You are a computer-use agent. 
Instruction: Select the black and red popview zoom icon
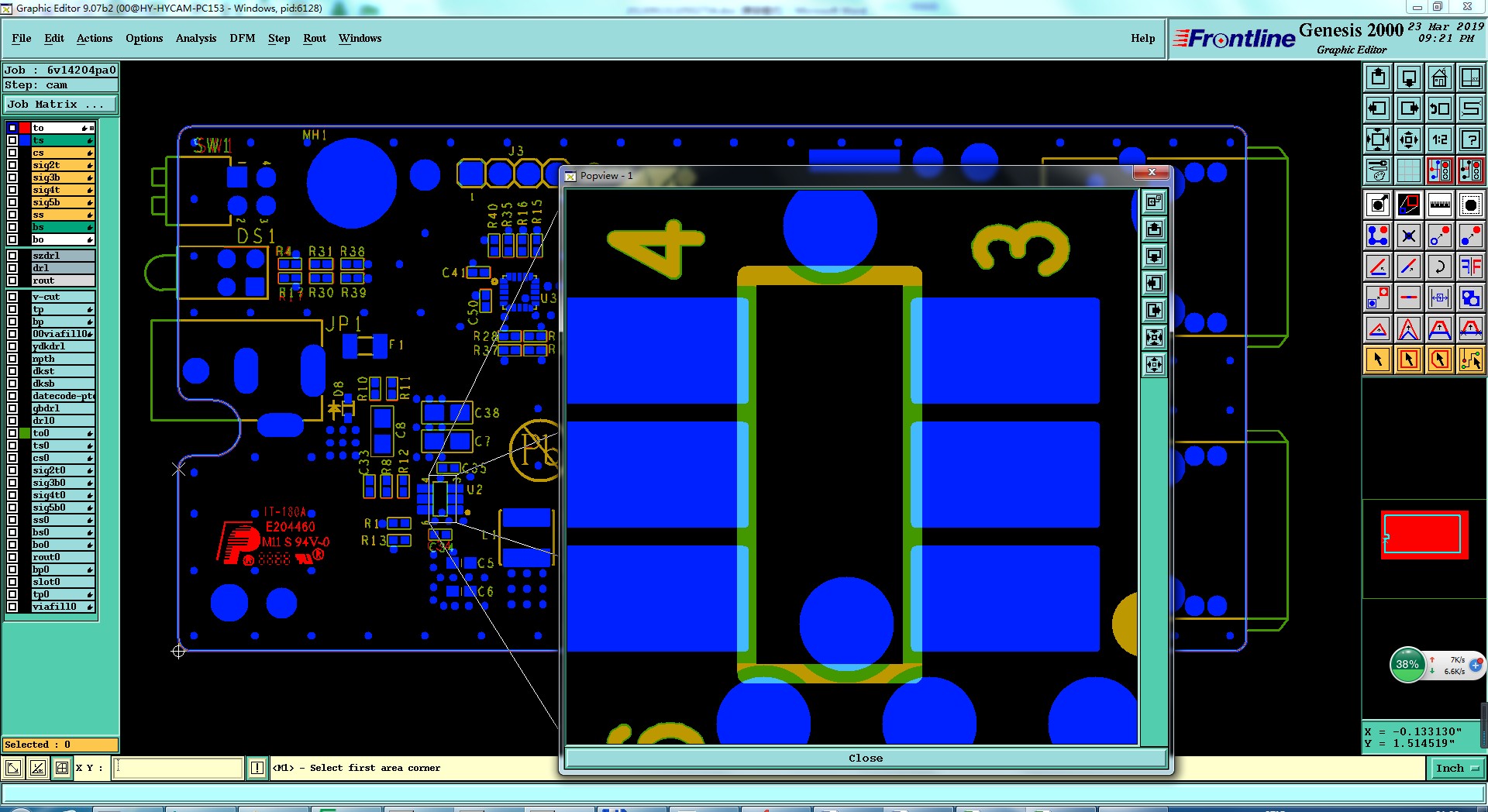(x=1409, y=205)
